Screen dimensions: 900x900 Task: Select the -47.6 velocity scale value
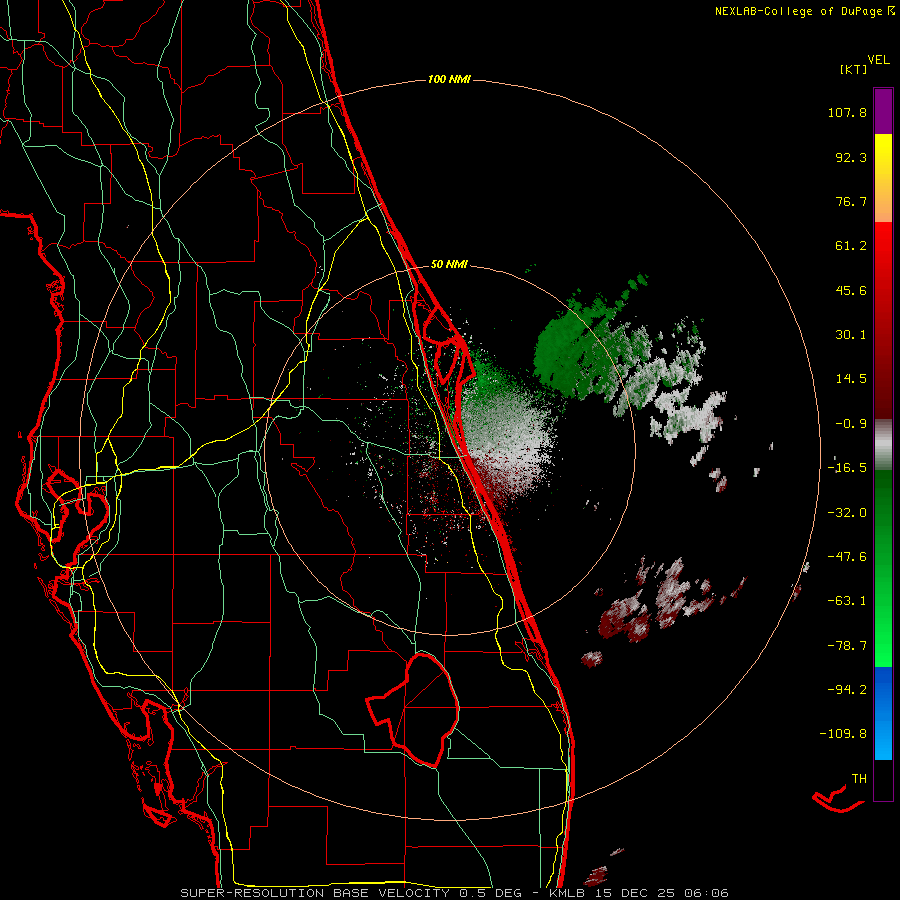pyautogui.click(x=847, y=557)
